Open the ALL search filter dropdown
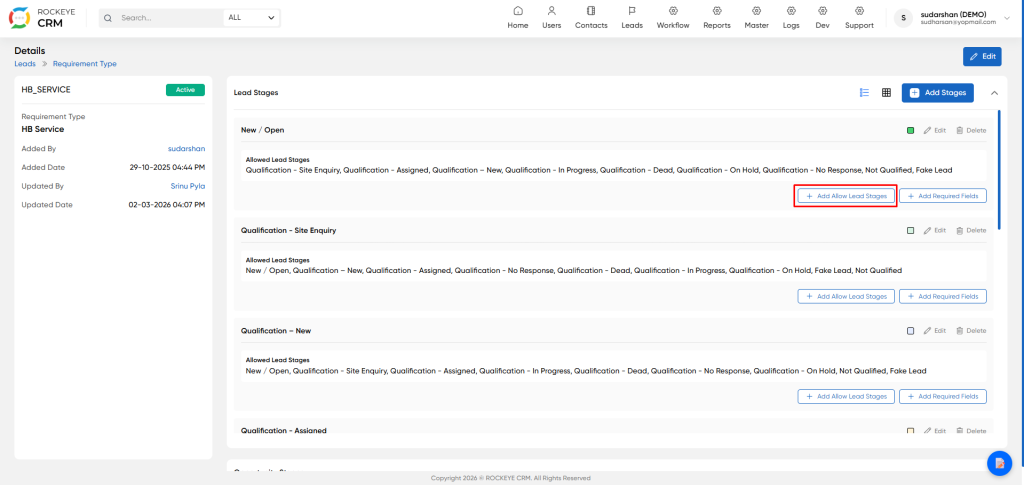 click(251, 18)
